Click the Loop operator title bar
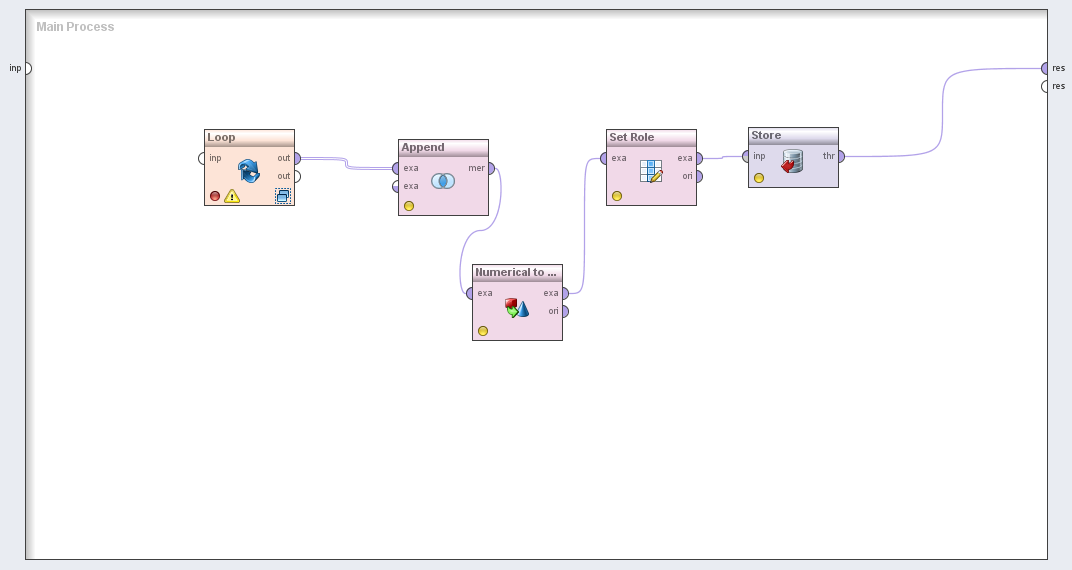The width and height of the screenshot is (1072, 570). [249, 137]
